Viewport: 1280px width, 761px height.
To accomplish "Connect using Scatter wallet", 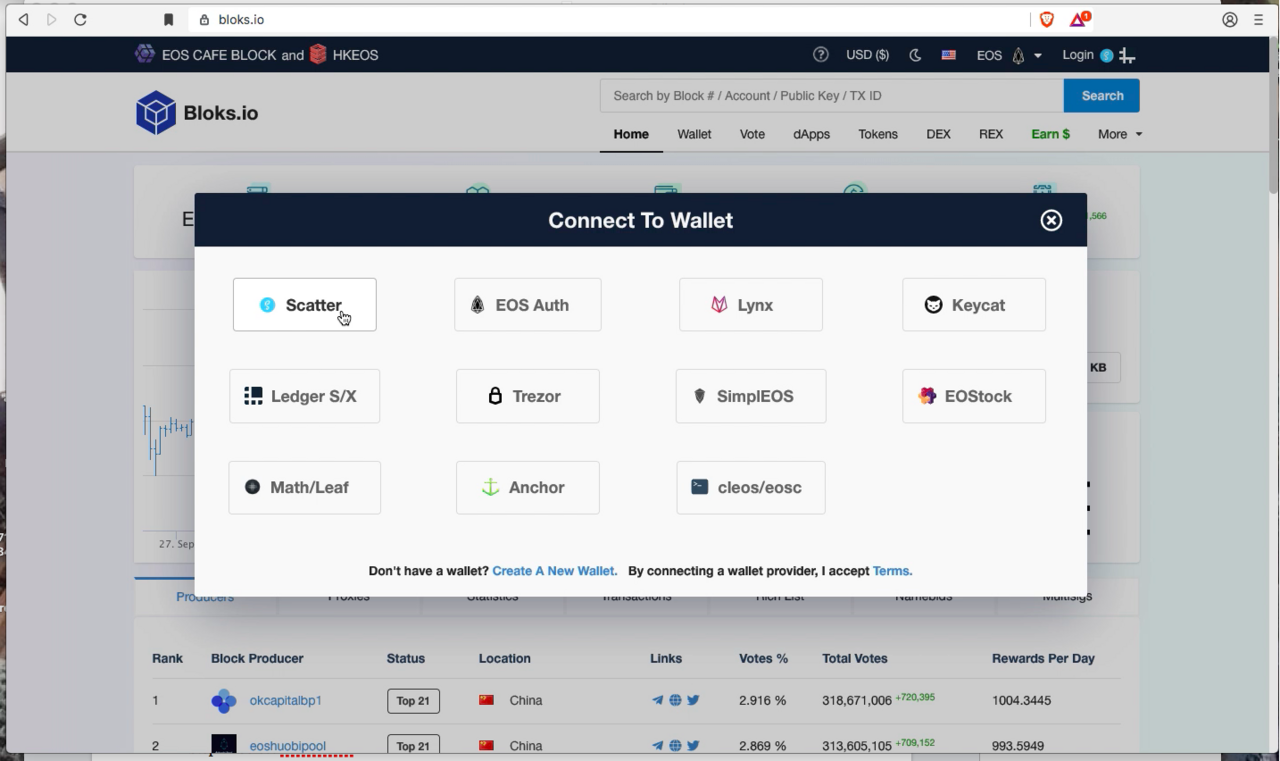I will [x=305, y=305].
